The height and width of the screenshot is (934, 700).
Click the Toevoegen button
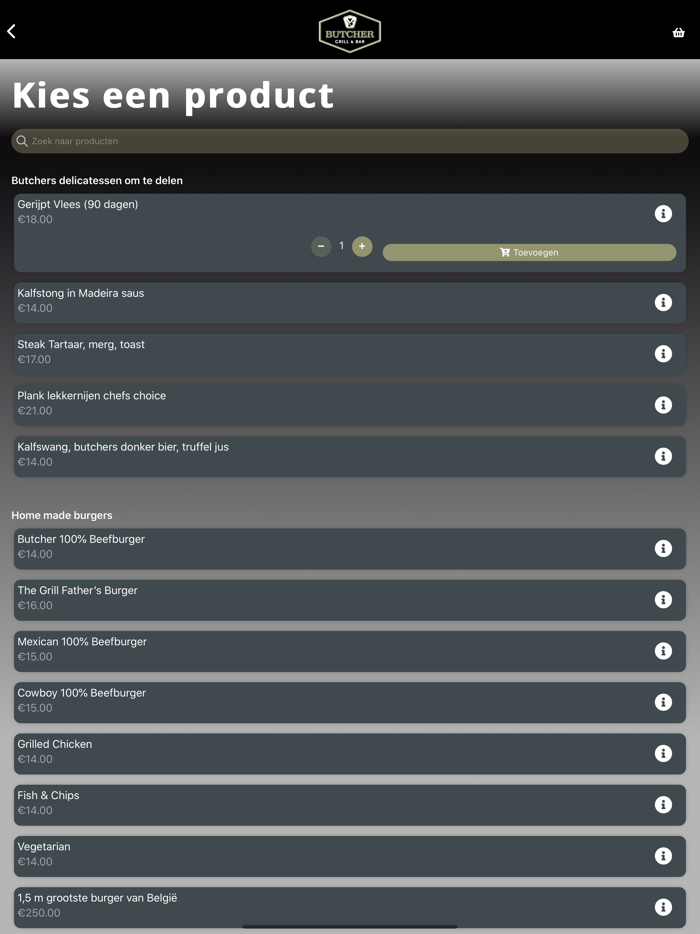[x=529, y=252]
